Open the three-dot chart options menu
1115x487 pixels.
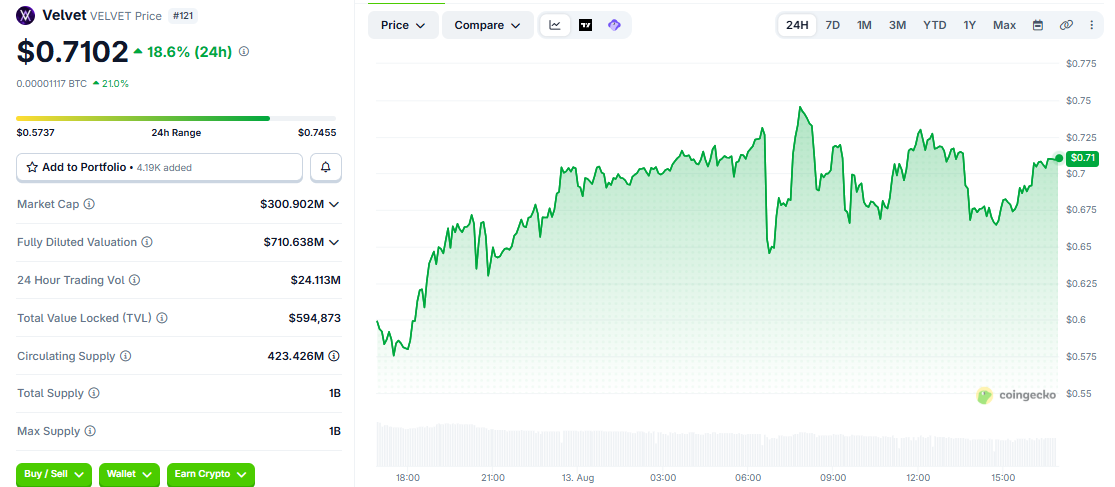click(x=1092, y=25)
